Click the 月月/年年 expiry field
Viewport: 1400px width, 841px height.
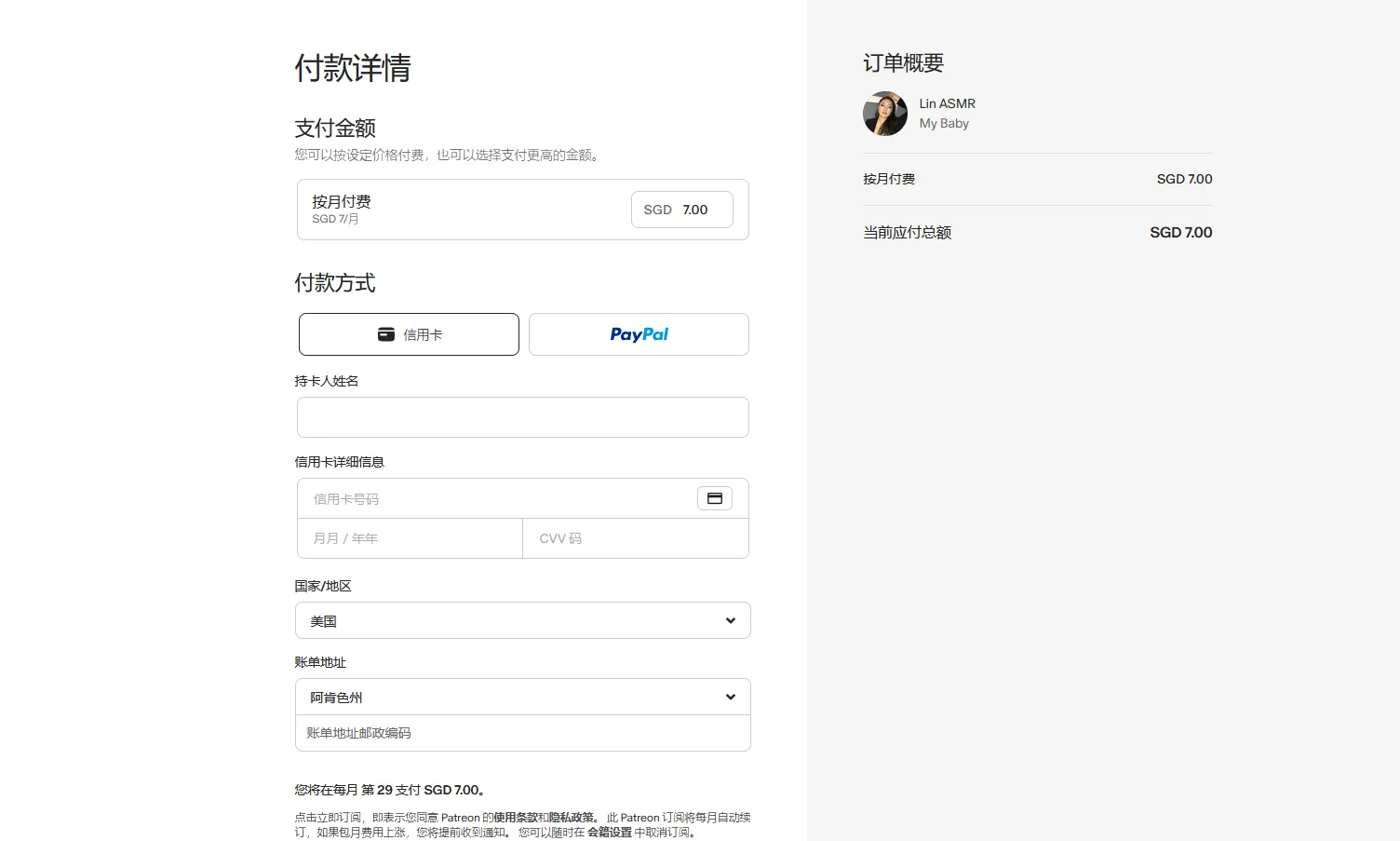[410, 537]
